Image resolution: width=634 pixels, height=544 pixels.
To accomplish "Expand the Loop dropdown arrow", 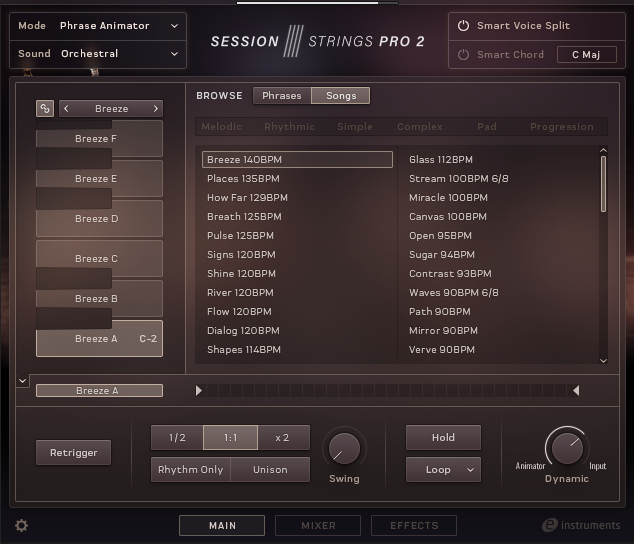I will tap(470, 470).
